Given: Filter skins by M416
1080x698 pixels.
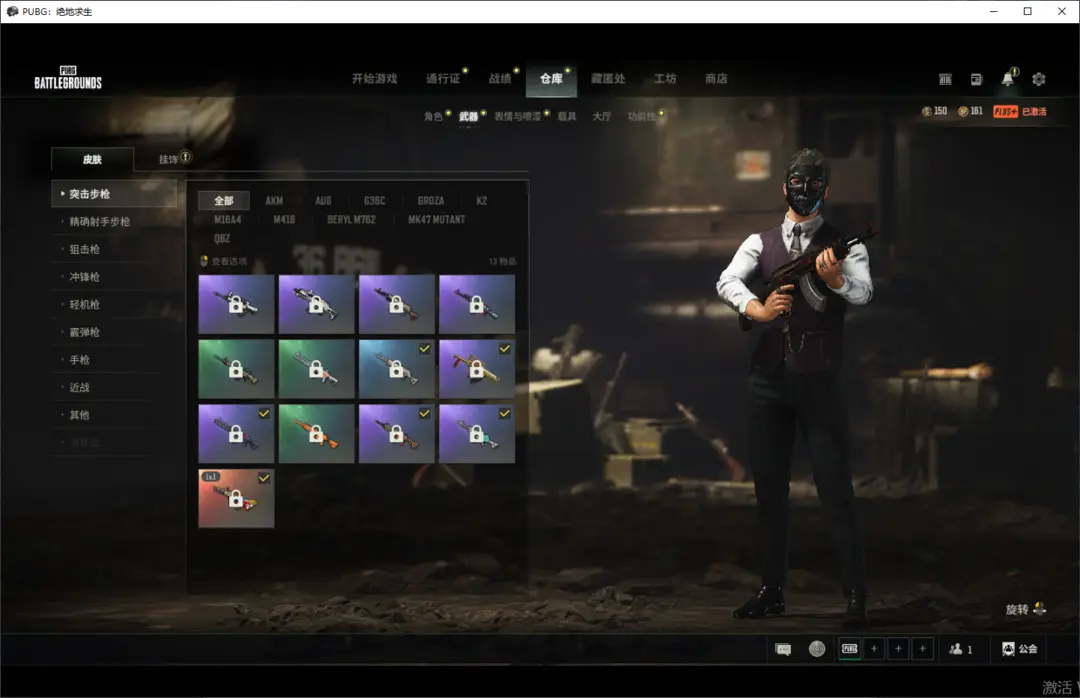Looking at the screenshot, I should click(x=284, y=220).
